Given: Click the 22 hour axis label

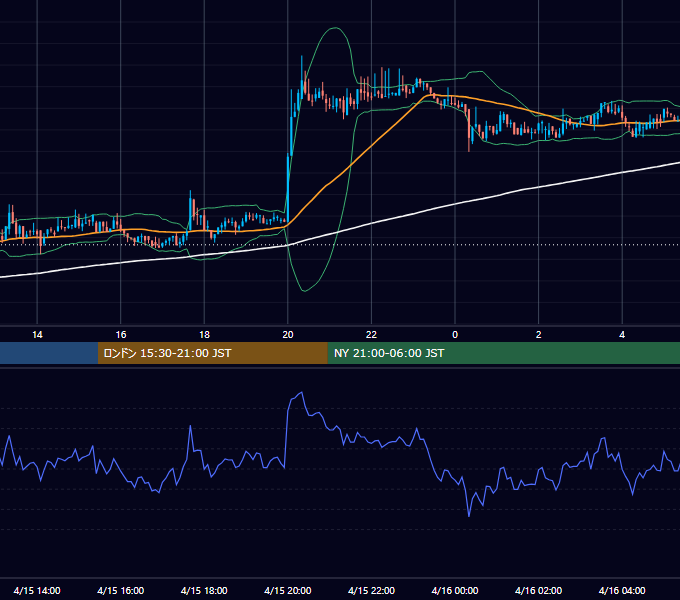Looking at the screenshot, I should coord(371,335).
